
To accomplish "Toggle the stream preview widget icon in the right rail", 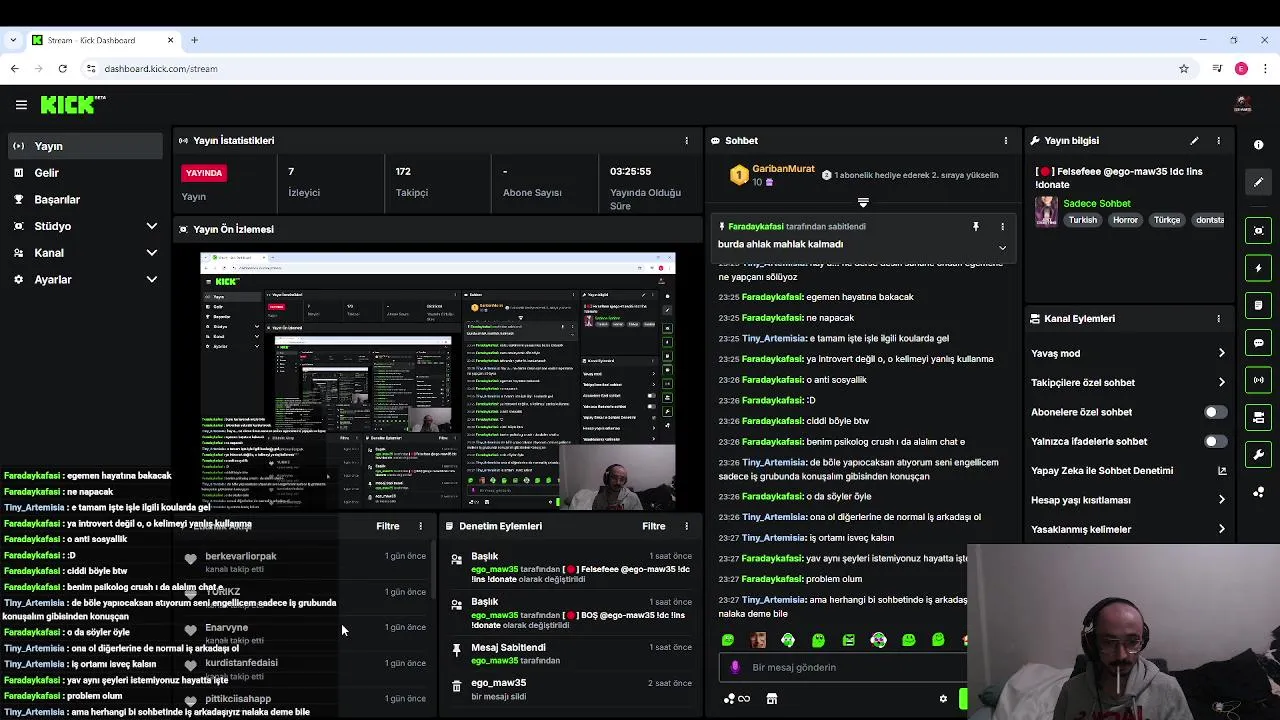I will pos(1258,231).
